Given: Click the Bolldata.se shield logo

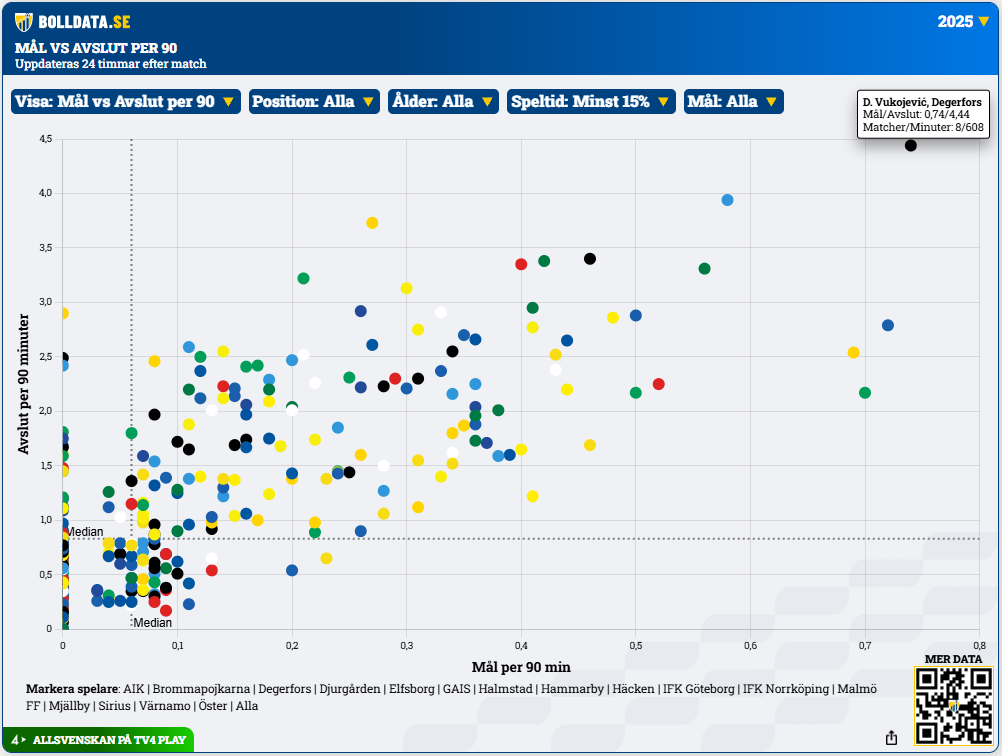Looking at the screenshot, I should pyautogui.click(x=24, y=22).
